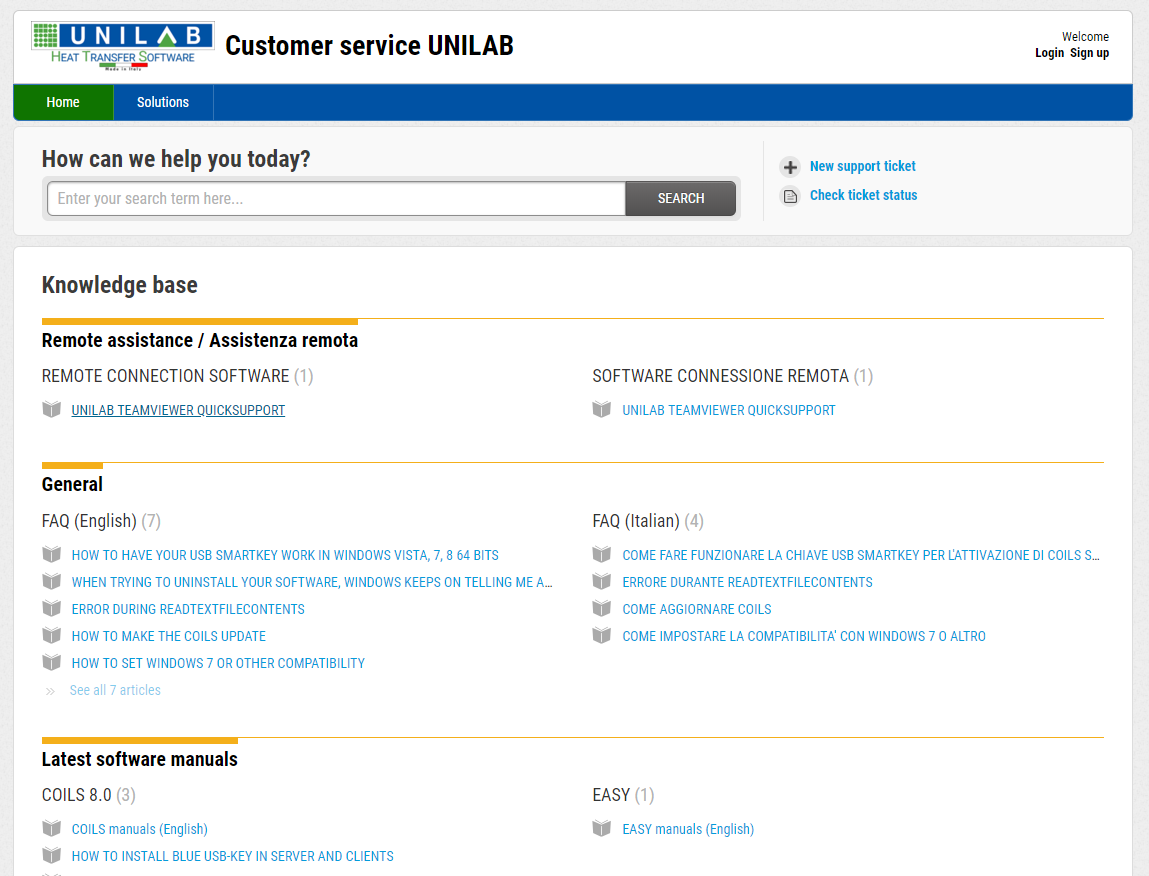The width and height of the screenshot is (1149, 876).
Task: Click book icon next to uninstall your software article
Action: (51, 581)
